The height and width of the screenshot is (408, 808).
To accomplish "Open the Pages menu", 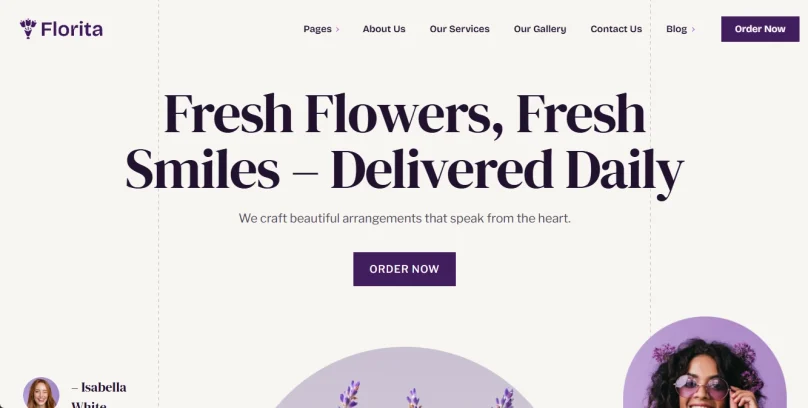I will [317, 29].
